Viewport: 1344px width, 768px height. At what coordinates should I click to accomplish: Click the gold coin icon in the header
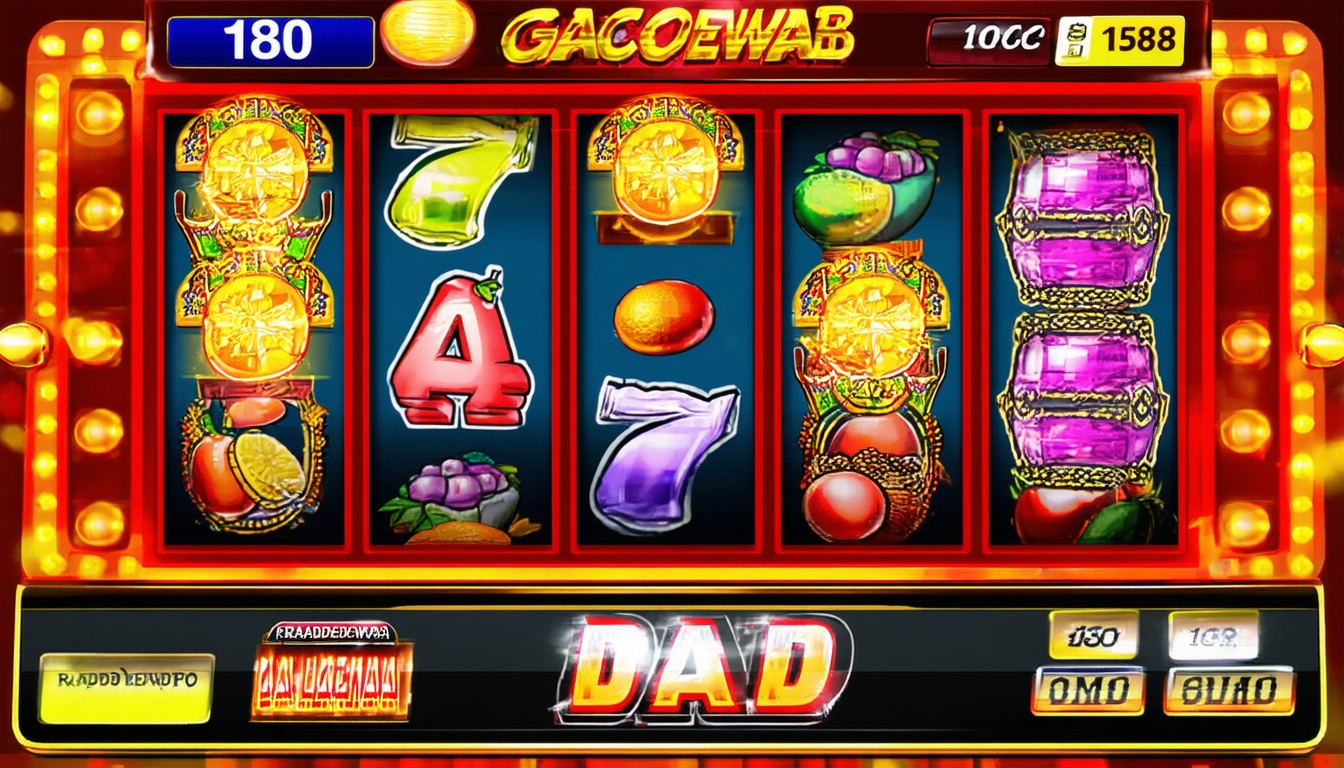point(428,32)
